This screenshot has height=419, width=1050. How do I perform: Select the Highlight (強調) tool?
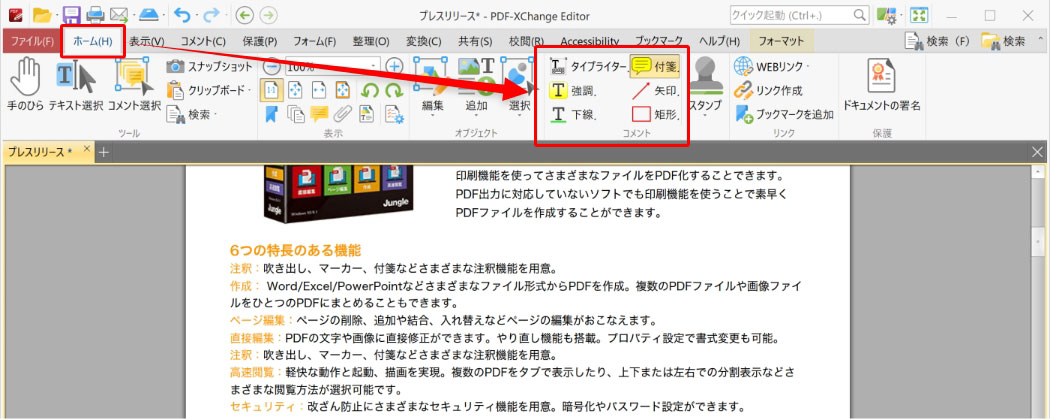[x=573, y=90]
